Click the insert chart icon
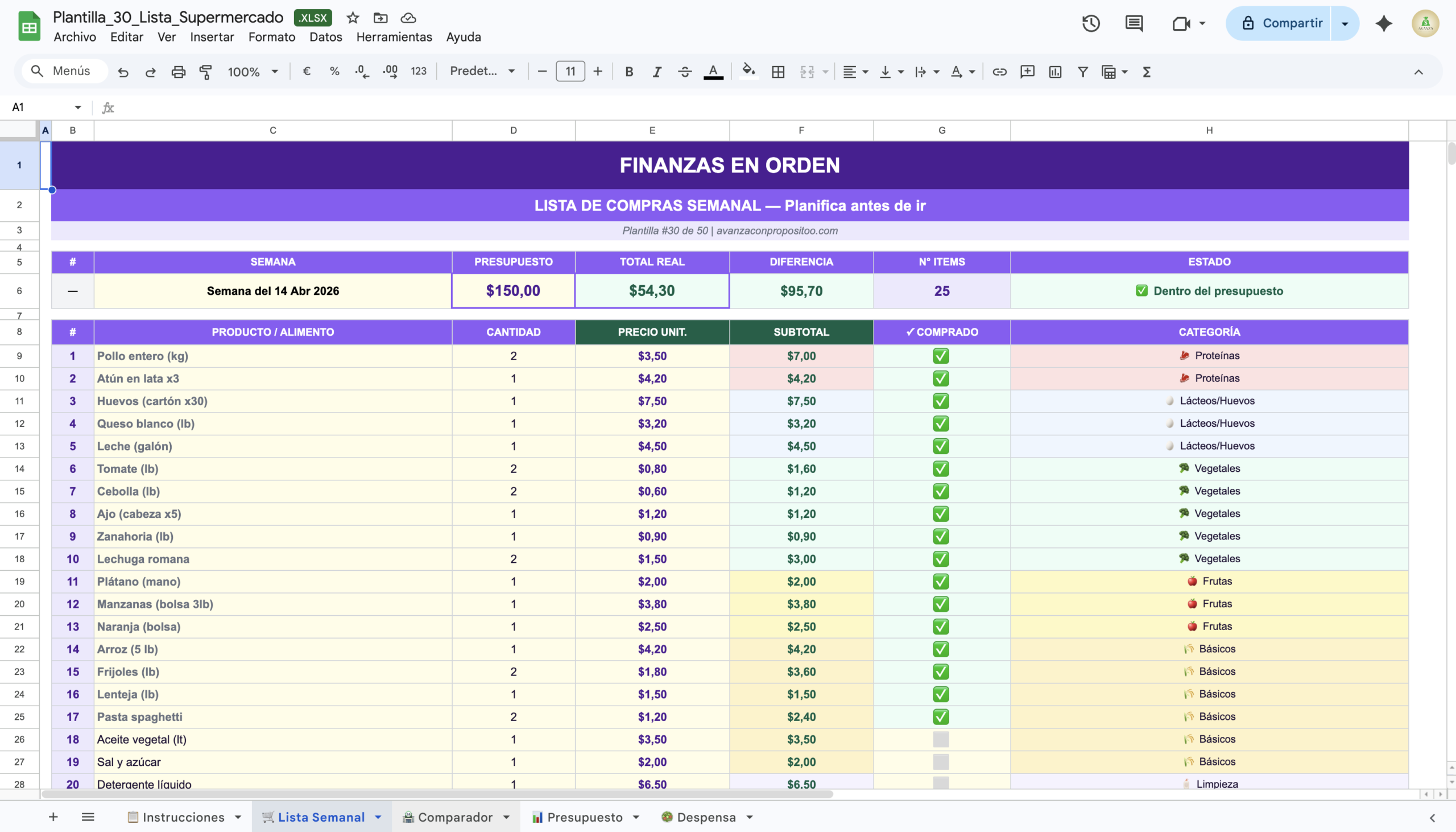Screen dimensions: 1456x832 [x=1054, y=72]
